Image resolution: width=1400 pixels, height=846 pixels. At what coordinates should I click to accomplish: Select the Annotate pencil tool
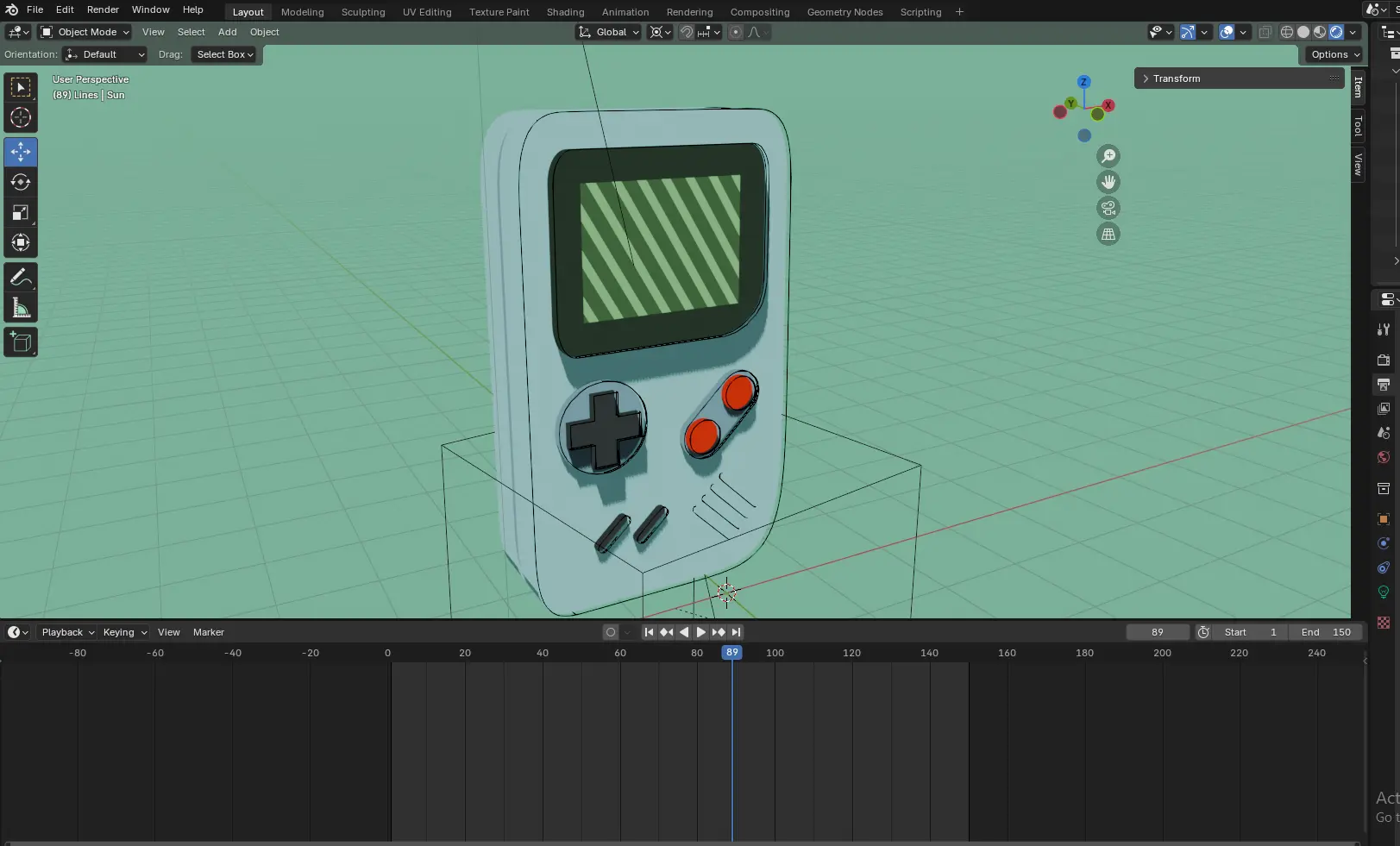click(x=21, y=278)
